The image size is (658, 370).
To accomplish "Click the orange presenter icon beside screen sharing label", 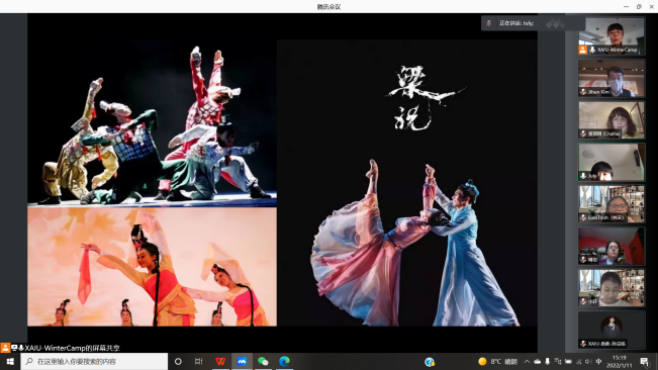I will [5, 348].
